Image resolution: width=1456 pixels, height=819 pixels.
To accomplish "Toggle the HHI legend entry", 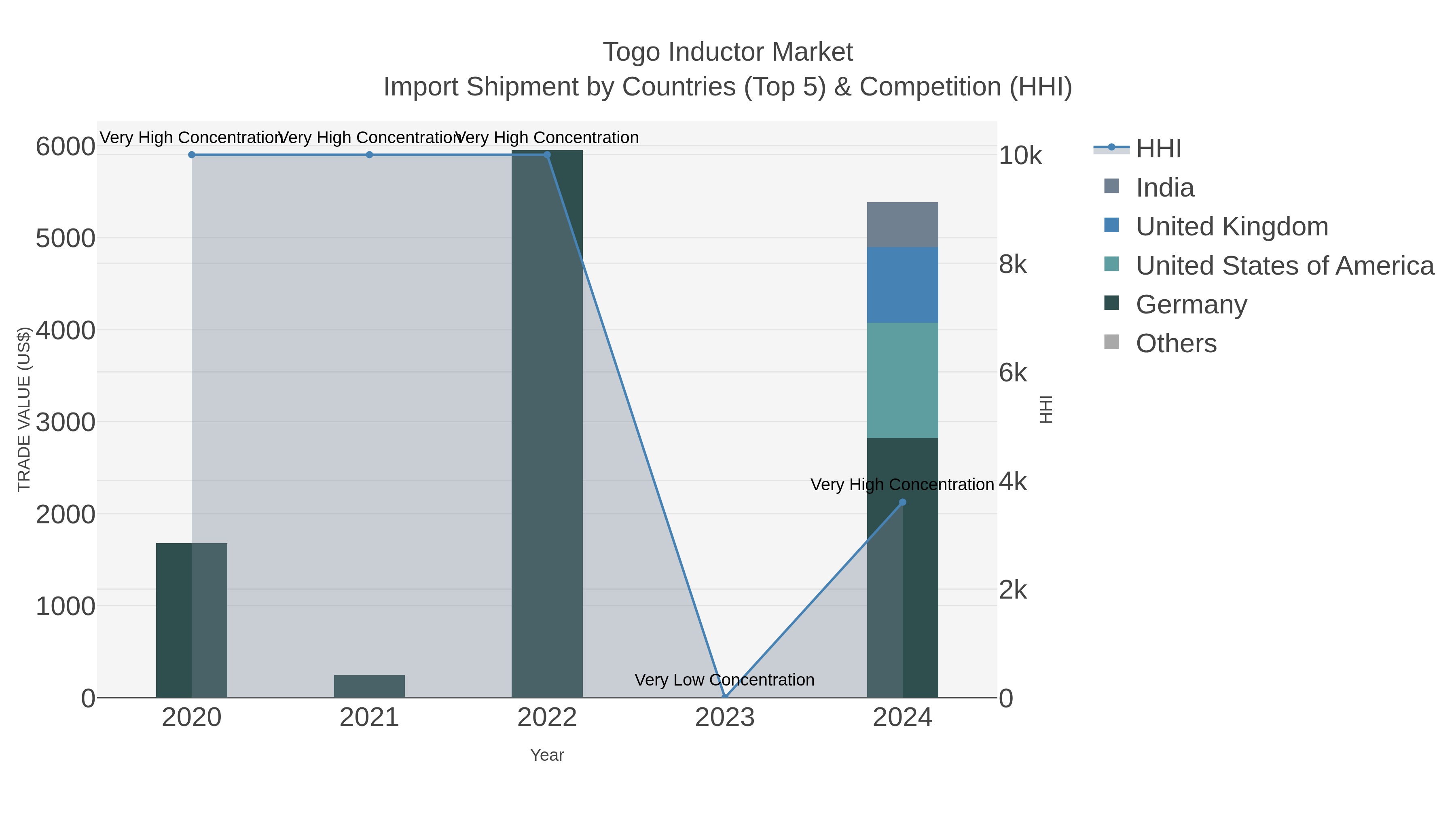I will click(1137, 149).
